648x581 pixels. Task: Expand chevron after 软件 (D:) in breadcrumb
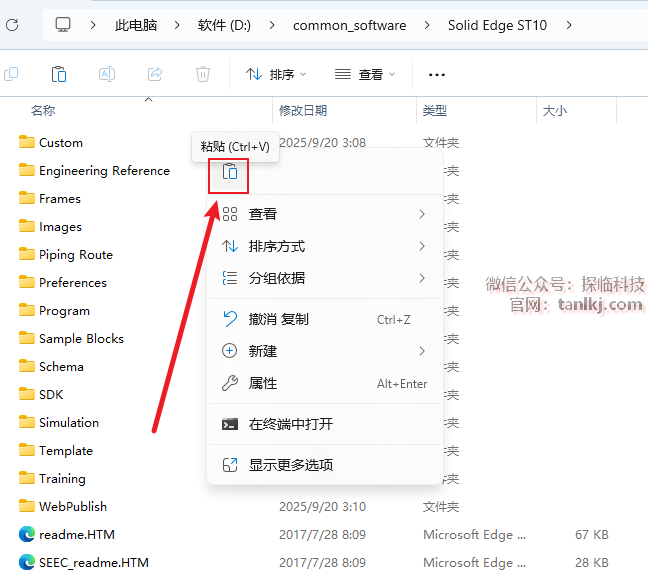click(272, 25)
